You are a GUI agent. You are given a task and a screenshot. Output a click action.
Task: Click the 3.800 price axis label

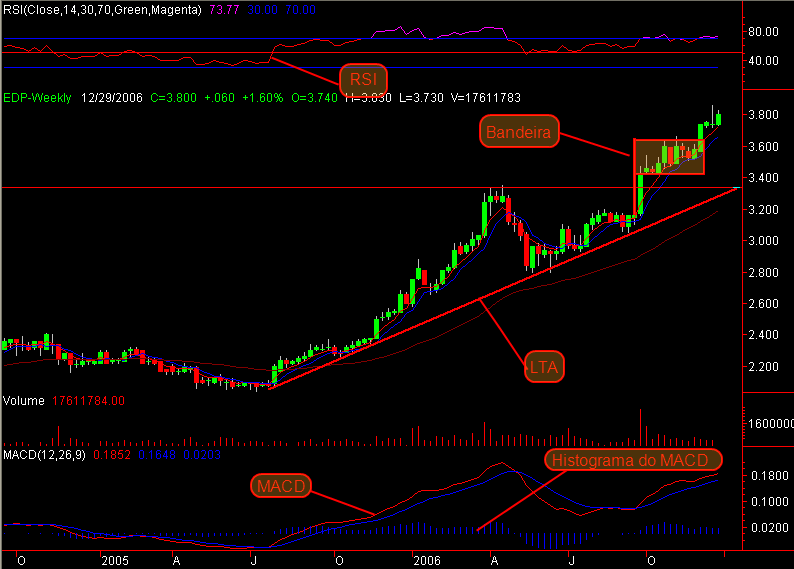(x=764, y=115)
